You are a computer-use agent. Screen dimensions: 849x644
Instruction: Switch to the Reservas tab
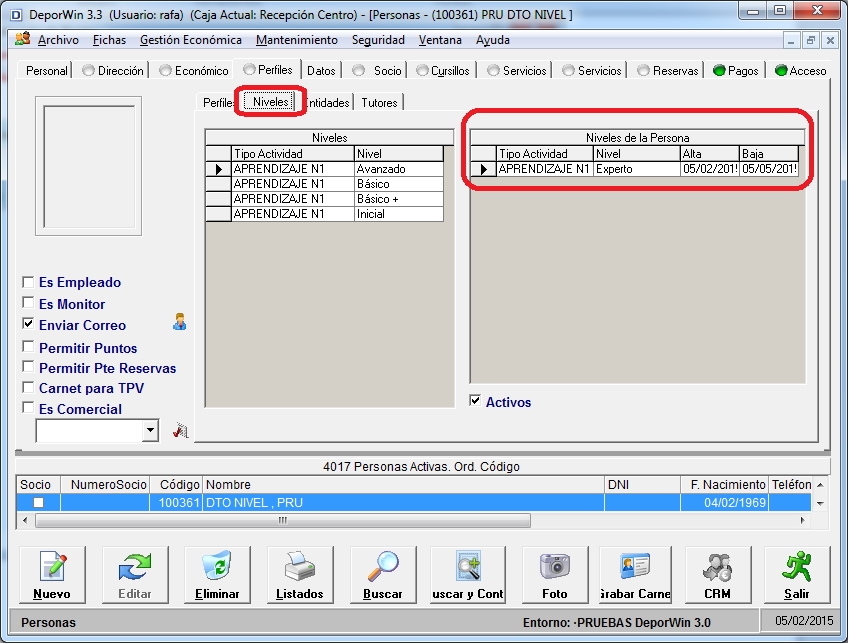click(x=668, y=70)
